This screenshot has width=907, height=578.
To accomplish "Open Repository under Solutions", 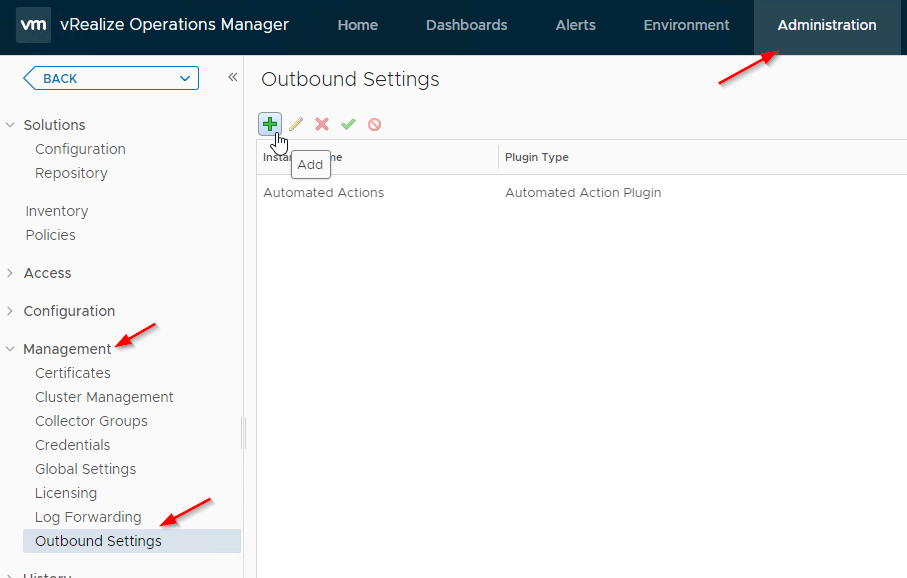I will tap(71, 173).
